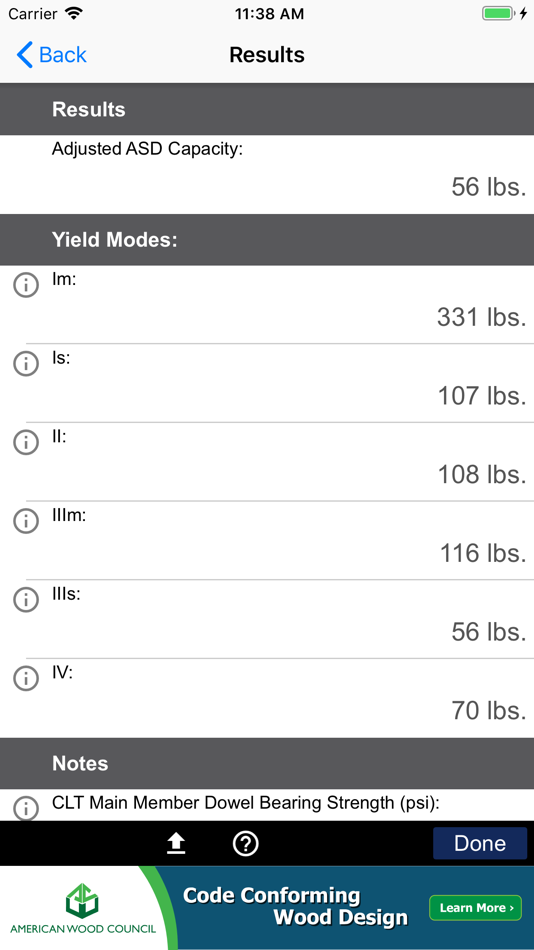Show info for yield mode II
This screenshot has height=950, width=534.
click(x=26, y=442)
